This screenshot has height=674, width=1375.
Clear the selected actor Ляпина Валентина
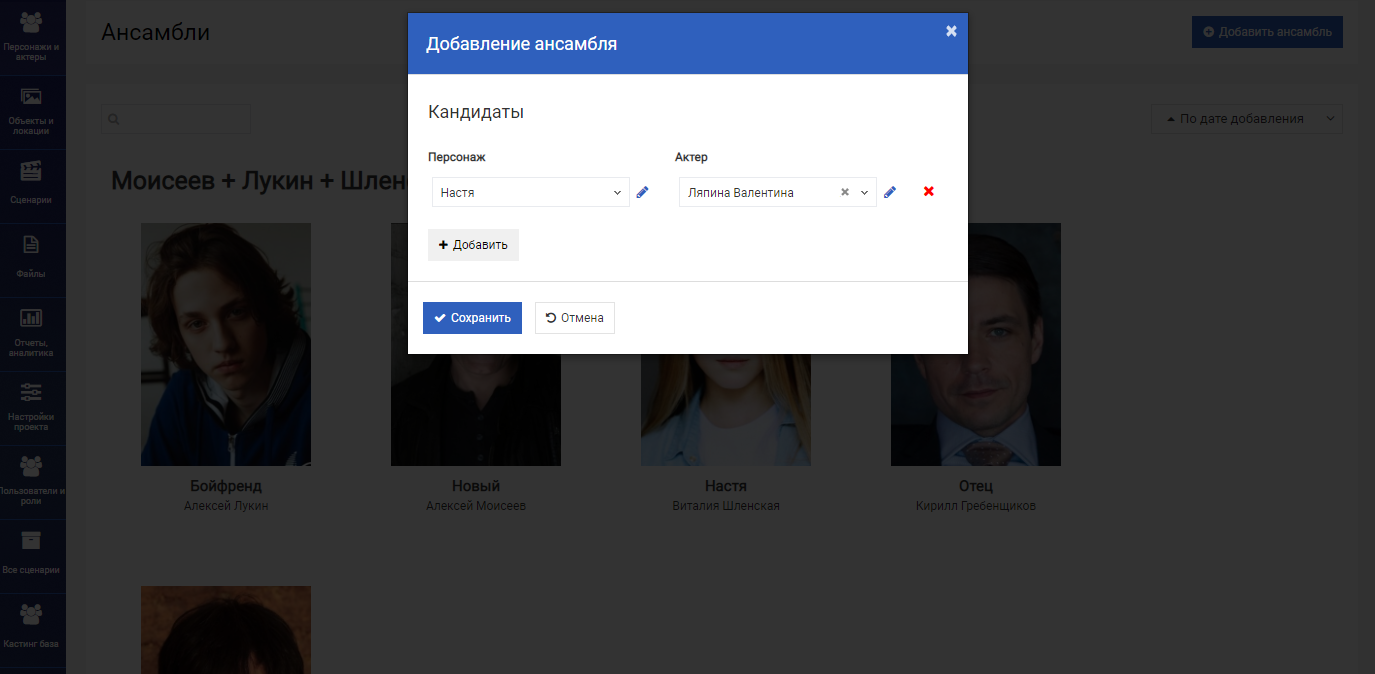pos(845,192)
